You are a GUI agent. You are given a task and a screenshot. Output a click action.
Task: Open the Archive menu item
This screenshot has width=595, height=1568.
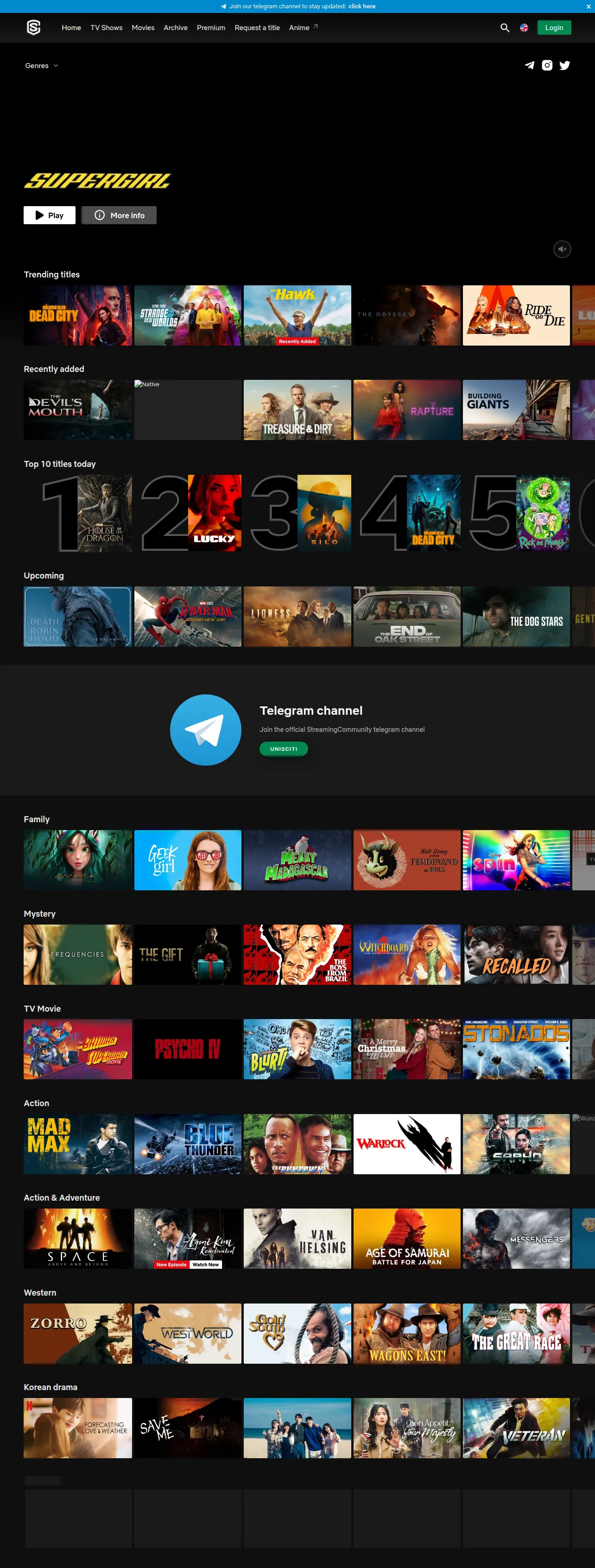pyautogui.click(x=175, y=28)
